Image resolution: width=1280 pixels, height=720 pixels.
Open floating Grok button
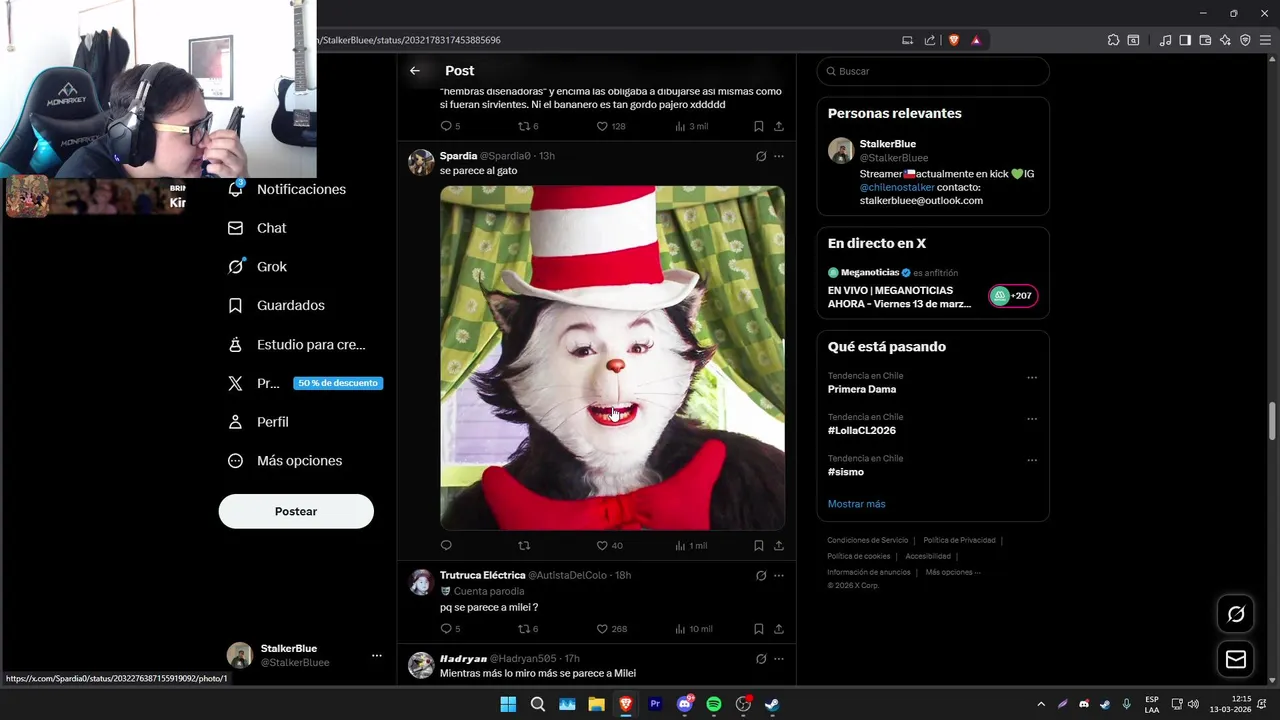click(1236, 614)
